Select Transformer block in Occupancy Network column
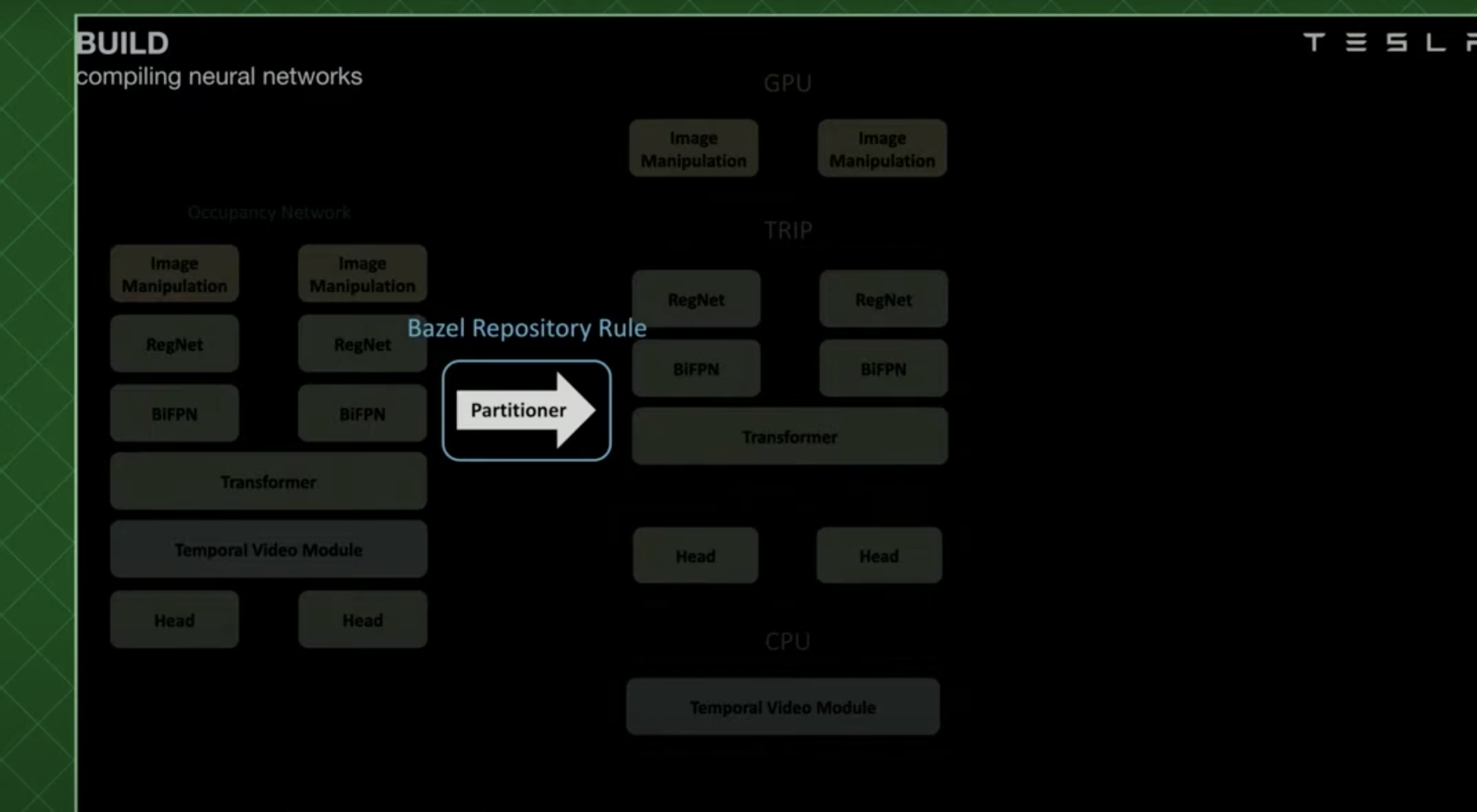The height and width of the screenshot is (812, 1477). point(268,481)
